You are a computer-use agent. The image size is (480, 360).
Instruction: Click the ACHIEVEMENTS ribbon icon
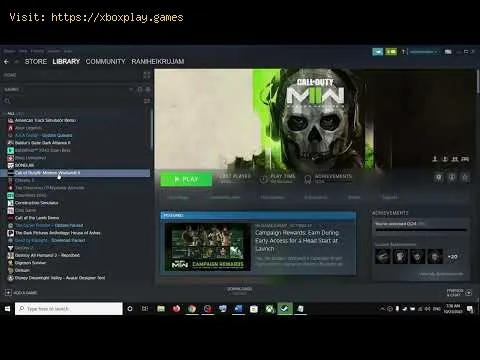308,179
